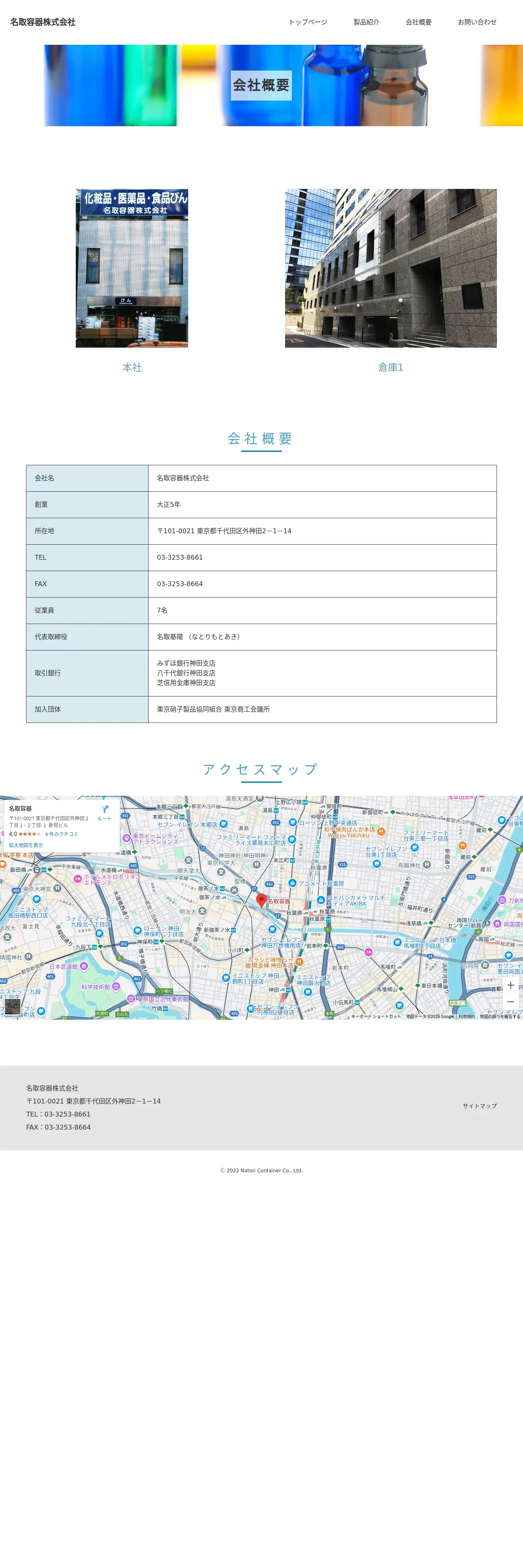
Task: Open 拡大地図を表示 link on map
Action: coord(26,845)
